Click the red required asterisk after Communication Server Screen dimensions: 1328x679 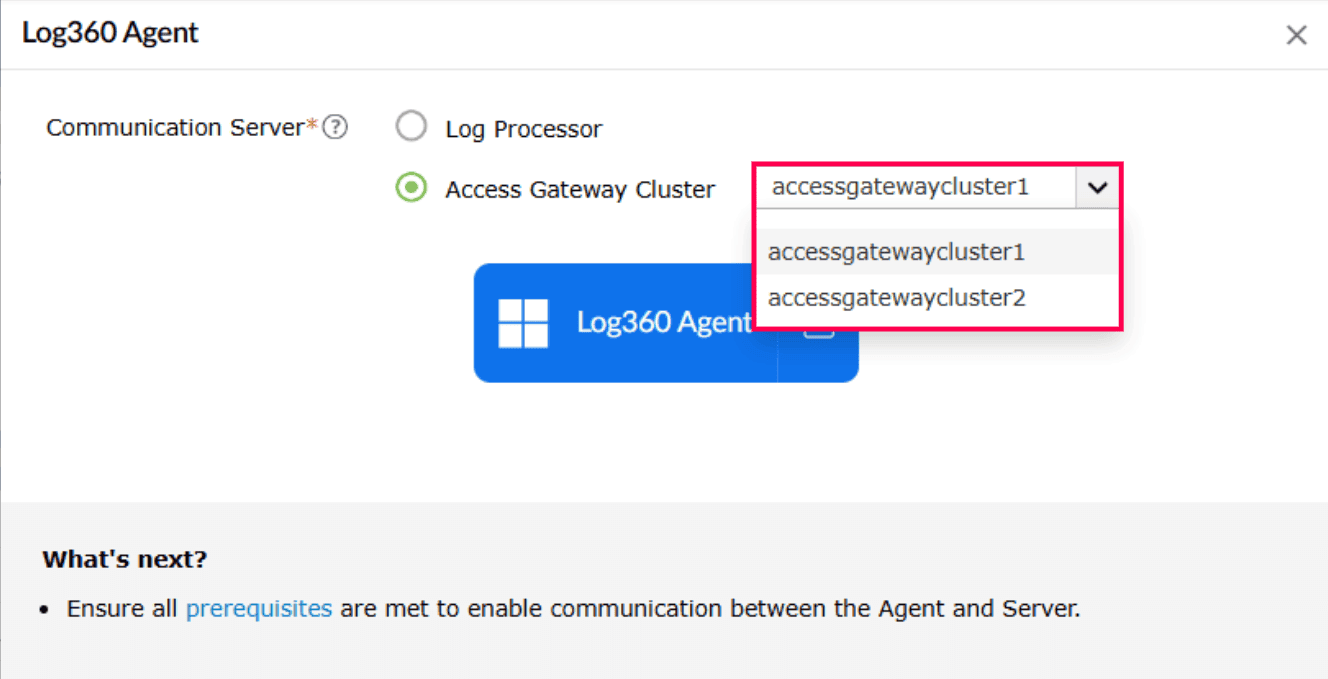pos(312,125)
